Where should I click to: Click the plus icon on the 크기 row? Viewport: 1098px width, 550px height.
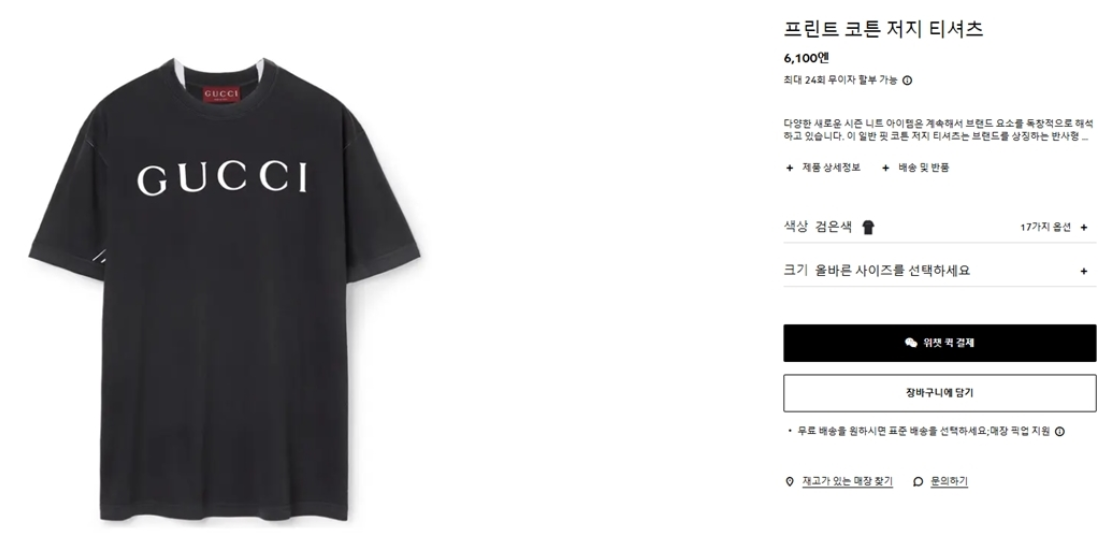coord(1084,271)
